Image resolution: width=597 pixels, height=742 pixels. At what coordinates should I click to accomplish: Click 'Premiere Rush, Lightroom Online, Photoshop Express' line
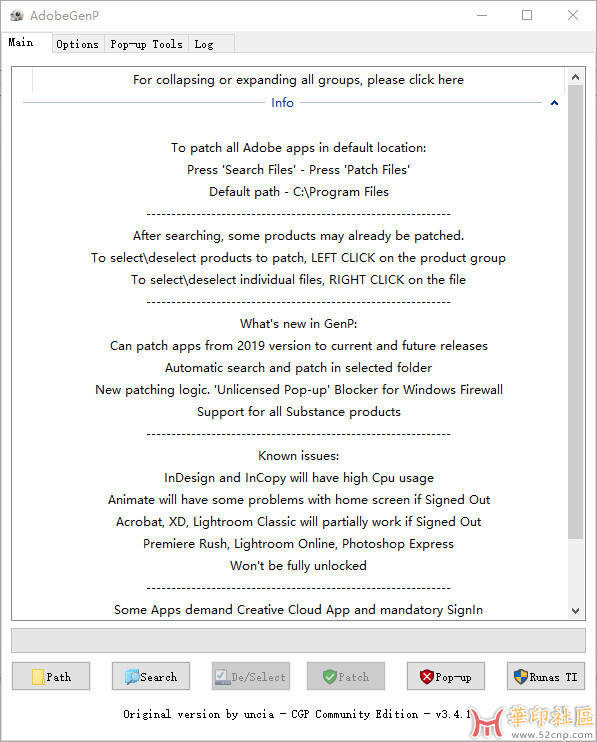(298, 544)
